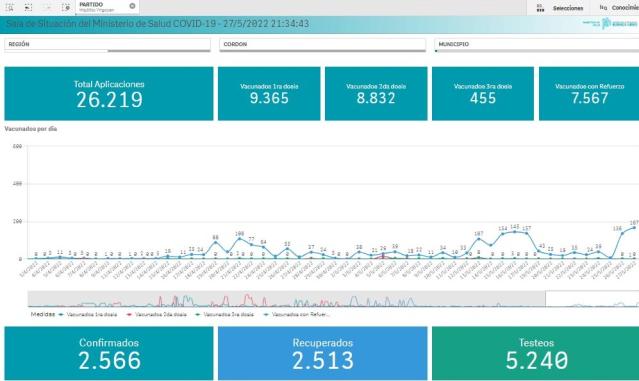
Task: Click the Buenos Aires province logo
Action: (x=610, y=23)
